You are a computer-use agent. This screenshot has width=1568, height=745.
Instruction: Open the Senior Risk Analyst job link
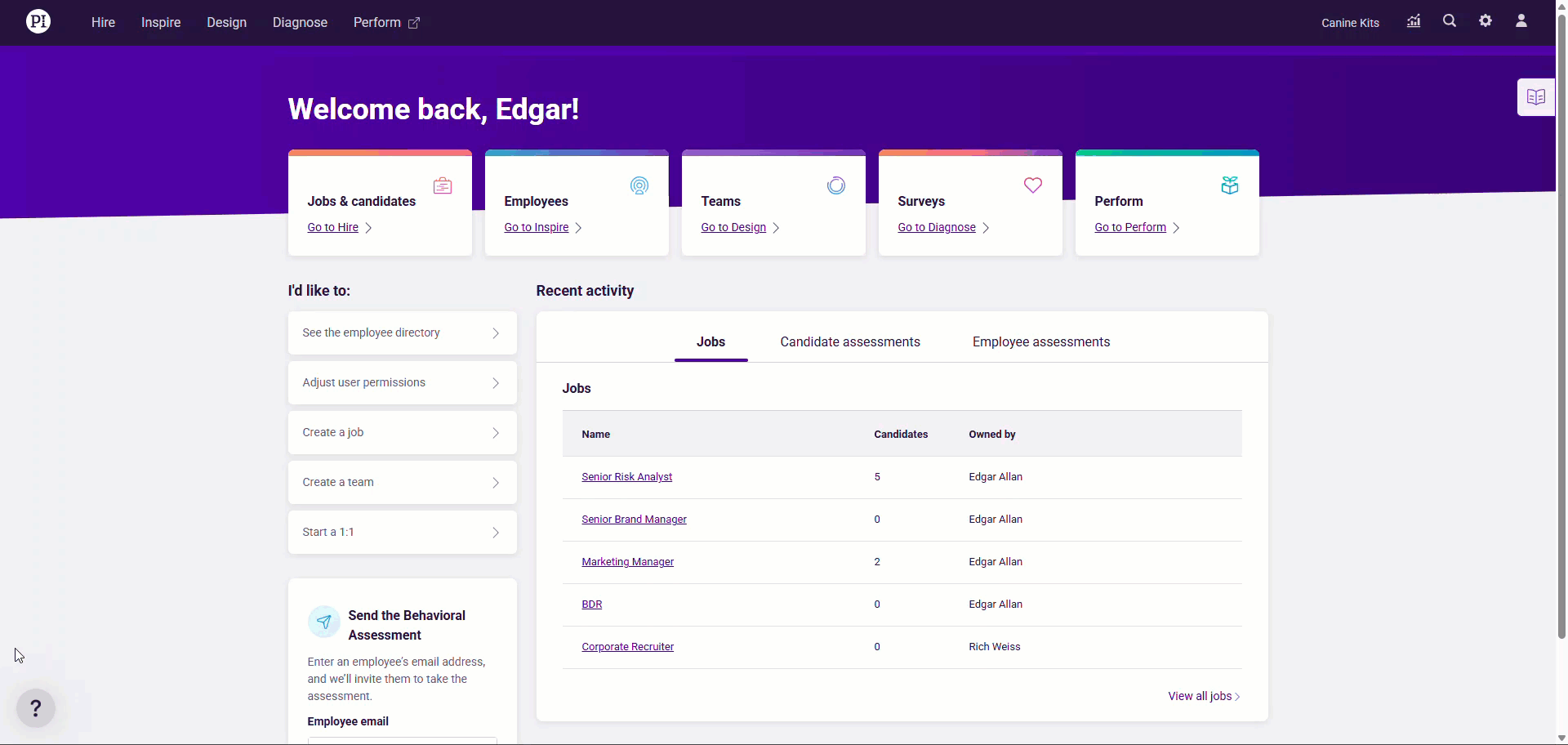(x=626, y=477)
